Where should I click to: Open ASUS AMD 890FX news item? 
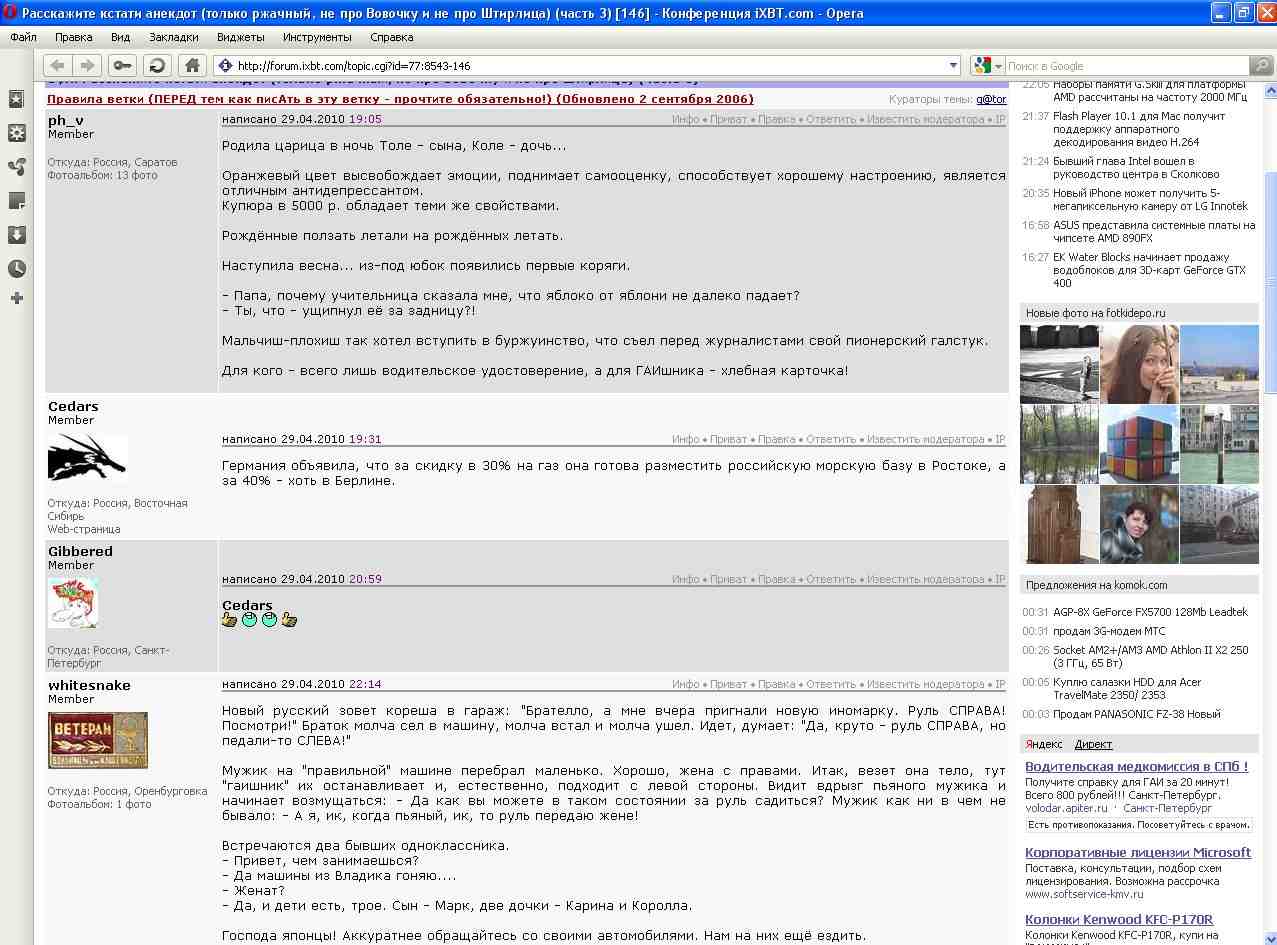point(1154,231)
